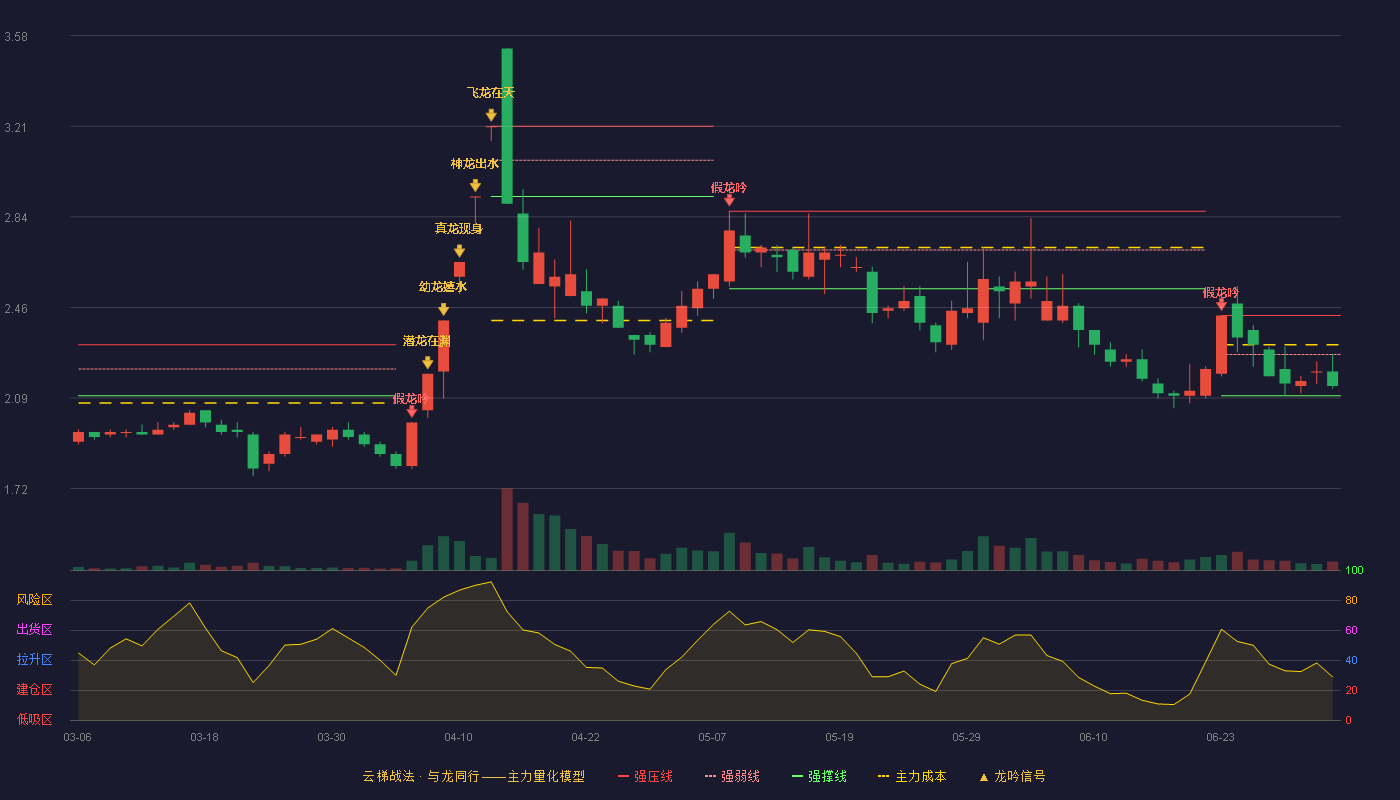This screenshot has height=800, width=1400.
Task: Click the 出货区 zone label
Action: pyautogui.click(x=34, y=630)
